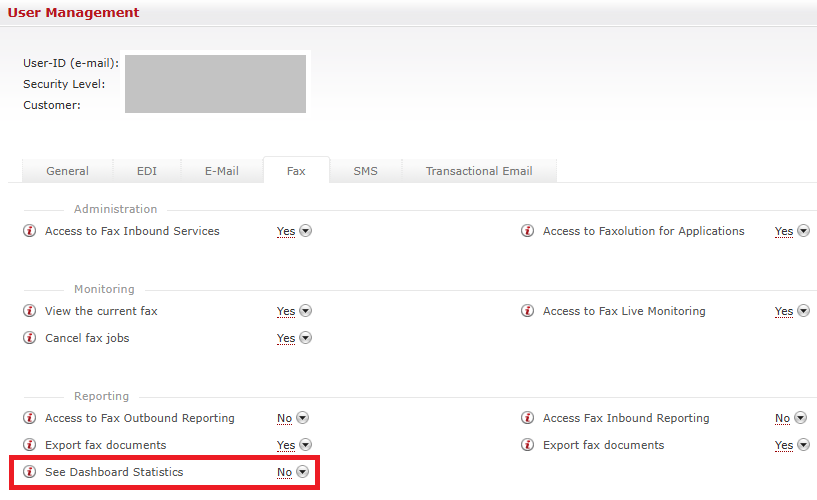Click the Yes value for View the current fax
Image resolution: width=817 pixels, height=500 pixels.
click(285, 311)
